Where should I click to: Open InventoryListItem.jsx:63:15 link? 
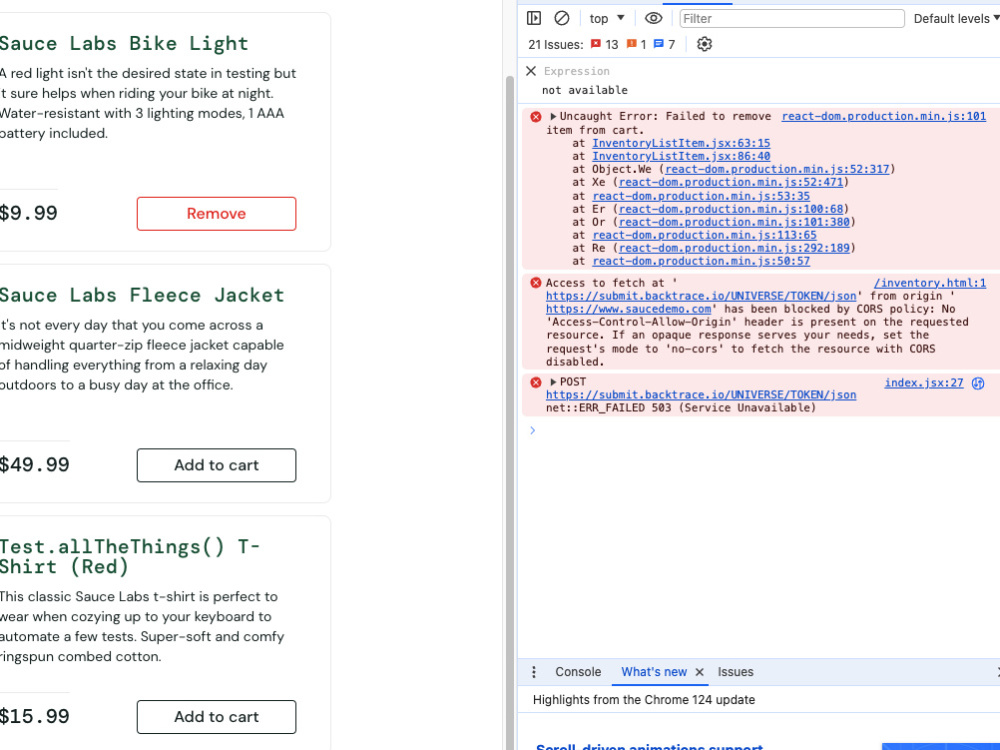tap(681, 143)
